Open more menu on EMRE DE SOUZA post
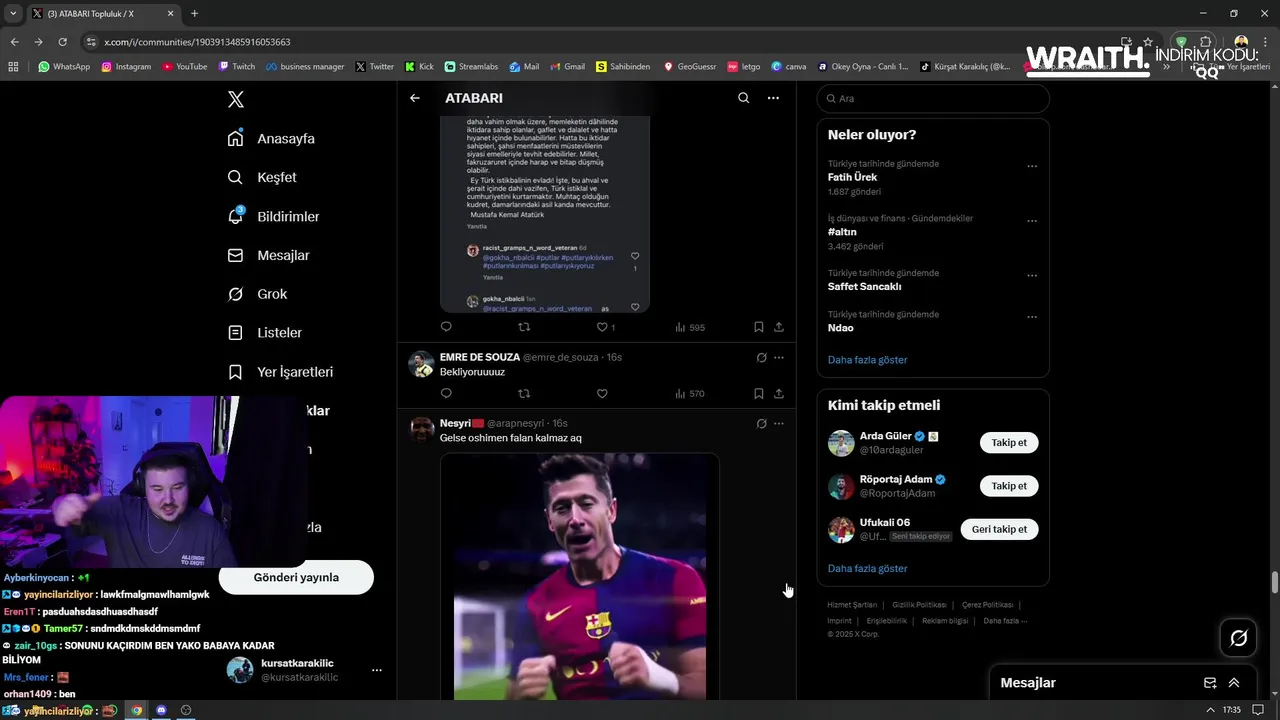 coord(779,357)
